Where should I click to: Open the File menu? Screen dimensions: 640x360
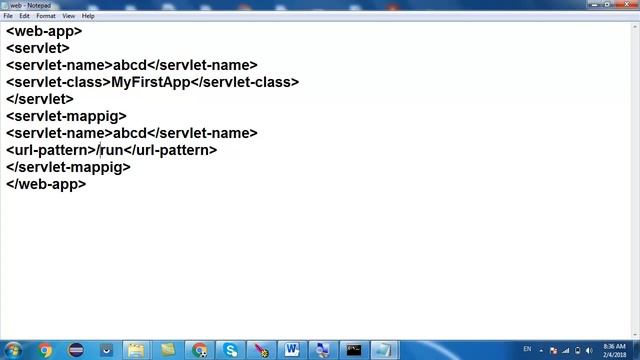[x=8, y=16]
